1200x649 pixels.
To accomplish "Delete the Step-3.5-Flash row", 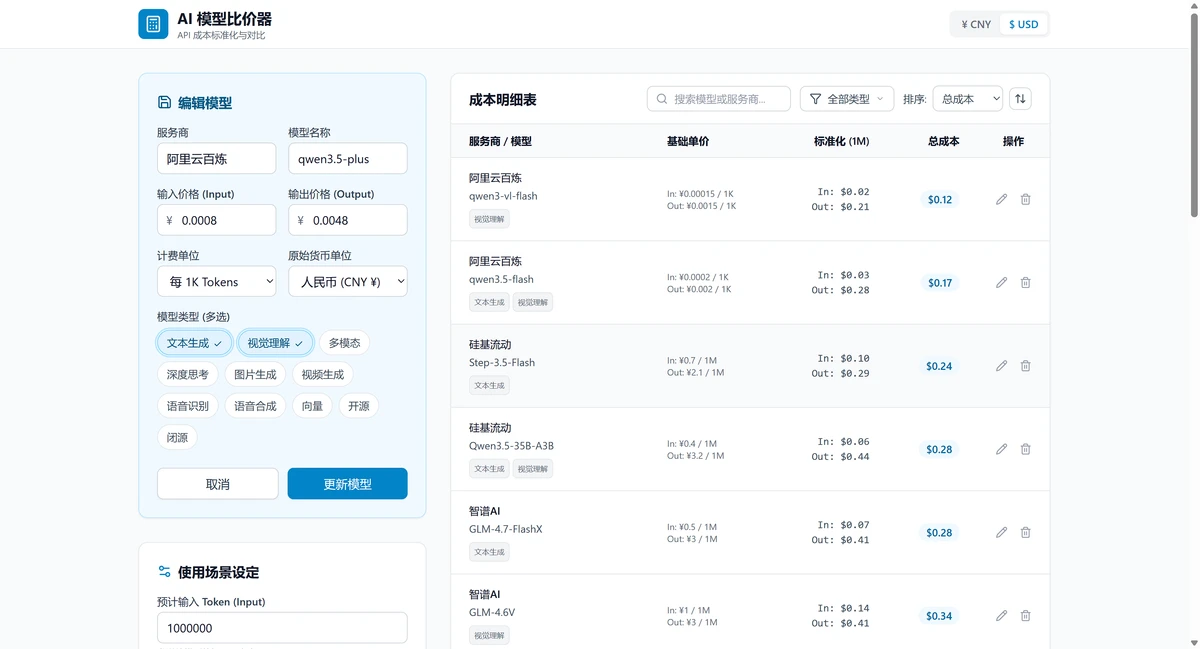I will 1025,366.
